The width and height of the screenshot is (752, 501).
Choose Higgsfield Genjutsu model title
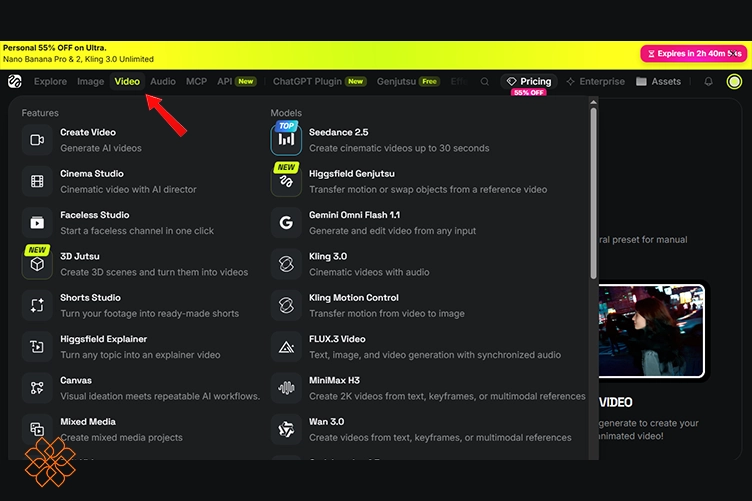point(352,174)
